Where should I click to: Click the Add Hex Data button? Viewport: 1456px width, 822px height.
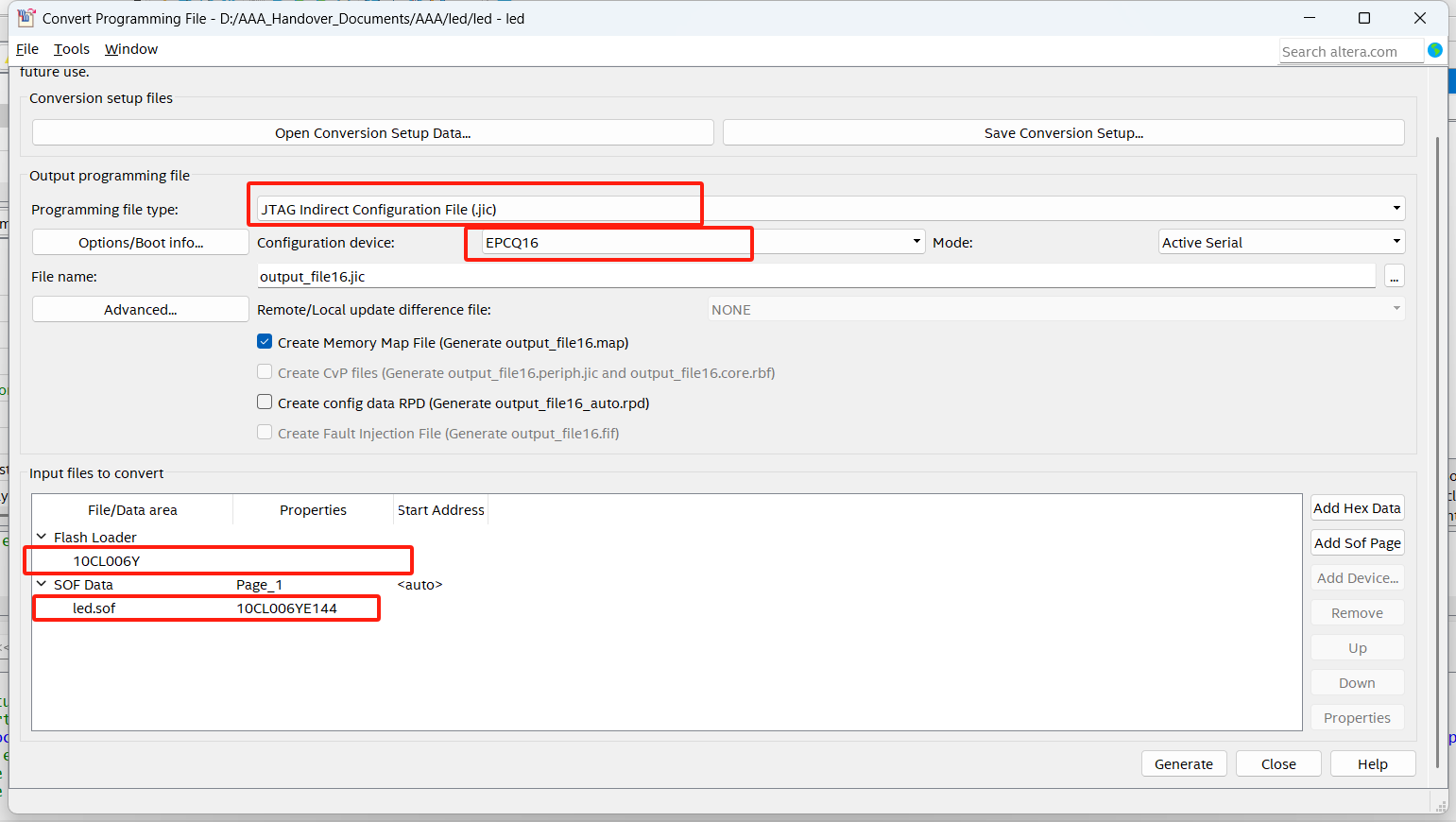pyautogui.click(x=1357, y=507)
